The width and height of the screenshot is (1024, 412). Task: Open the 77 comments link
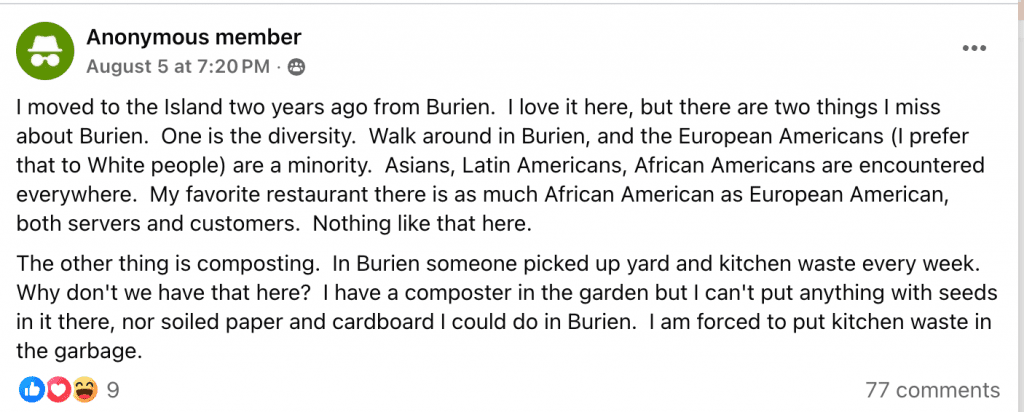click(x=932, y=390)
